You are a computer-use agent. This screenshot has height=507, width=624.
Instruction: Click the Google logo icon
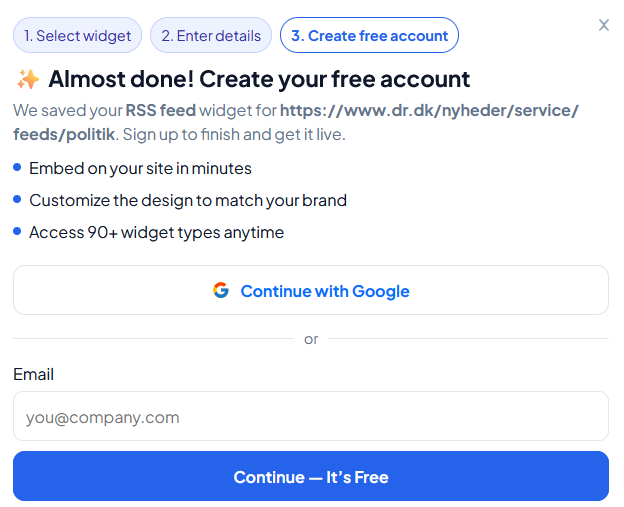pyautogui.click(x=221, y=291)
